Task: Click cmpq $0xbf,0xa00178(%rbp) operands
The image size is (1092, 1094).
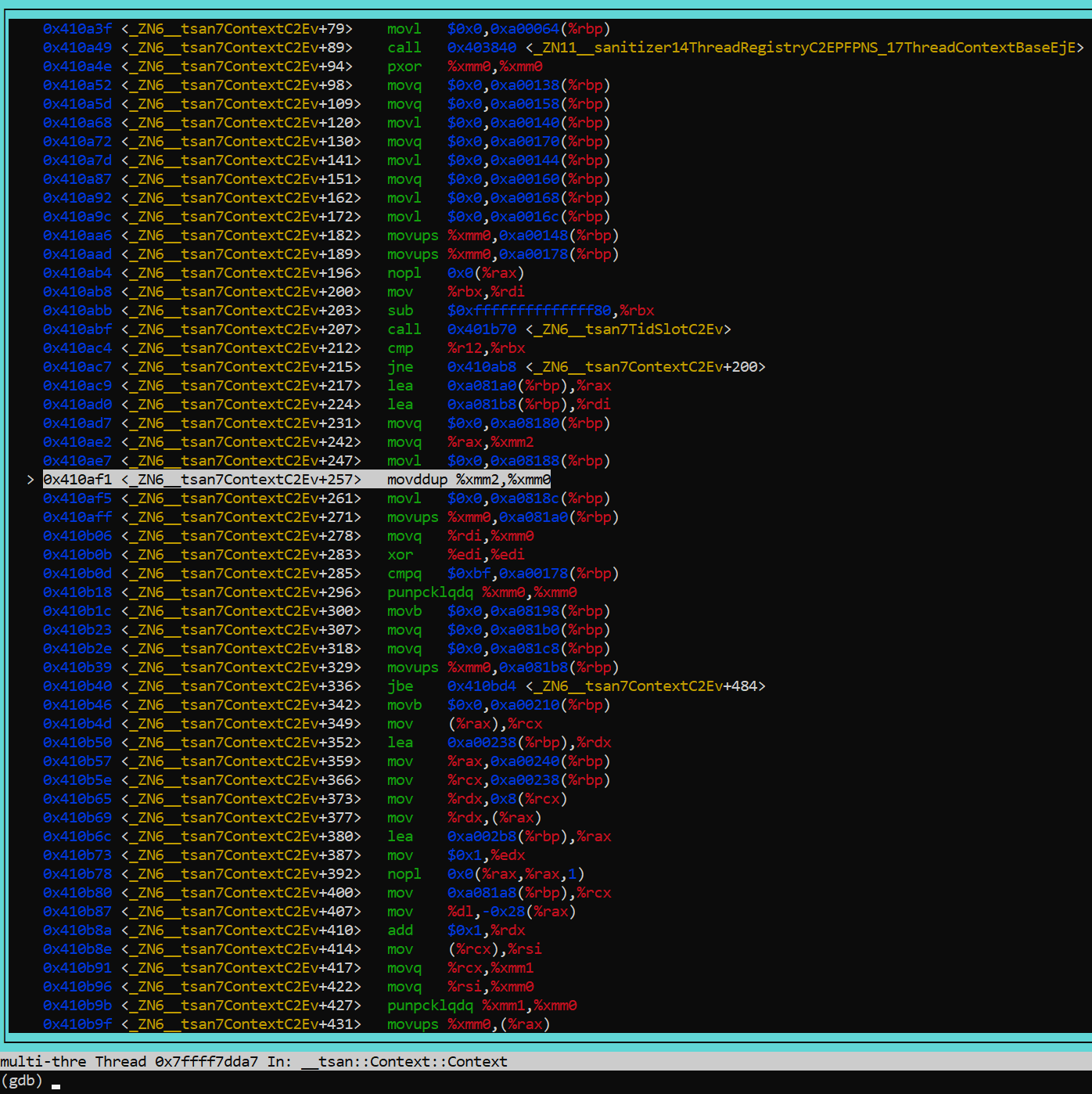Action: coord(533,574)
